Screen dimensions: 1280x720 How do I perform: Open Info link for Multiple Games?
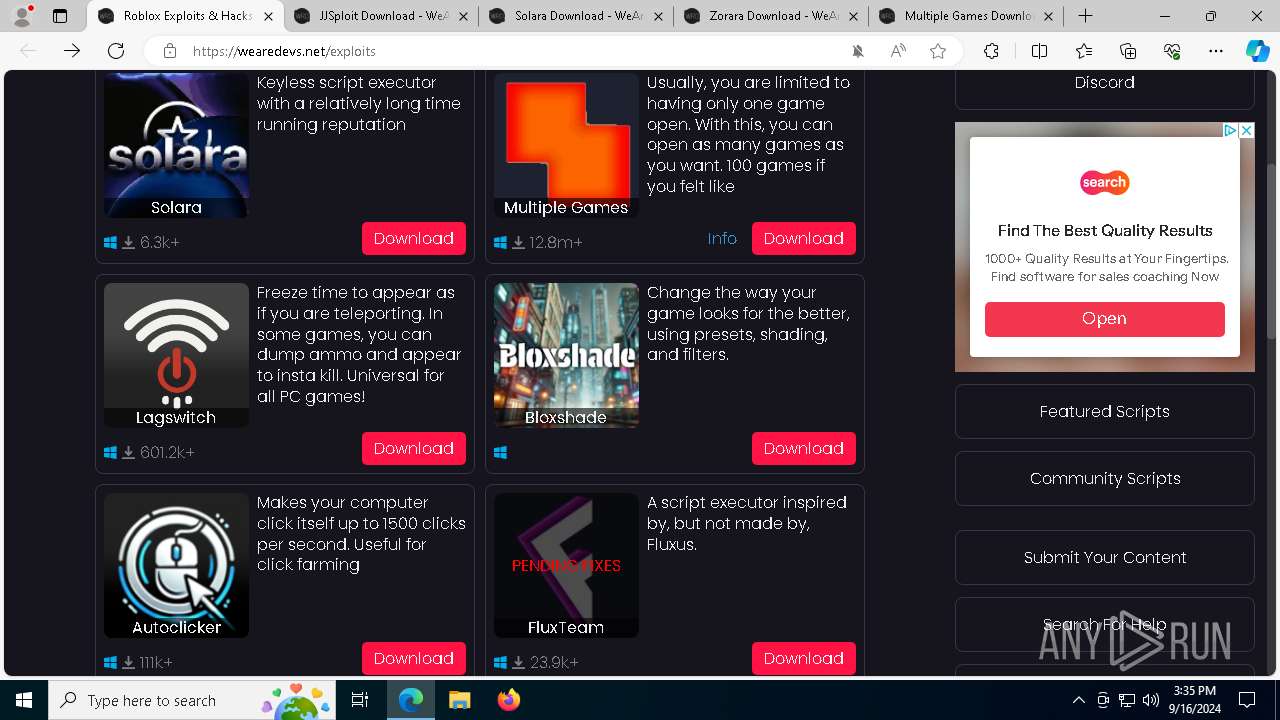tap(722, 239)
